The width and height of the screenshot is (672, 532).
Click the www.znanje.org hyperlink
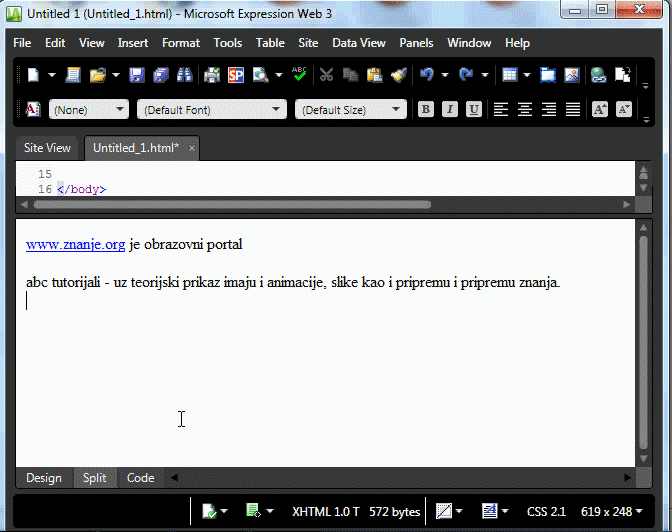coord(75,244)
